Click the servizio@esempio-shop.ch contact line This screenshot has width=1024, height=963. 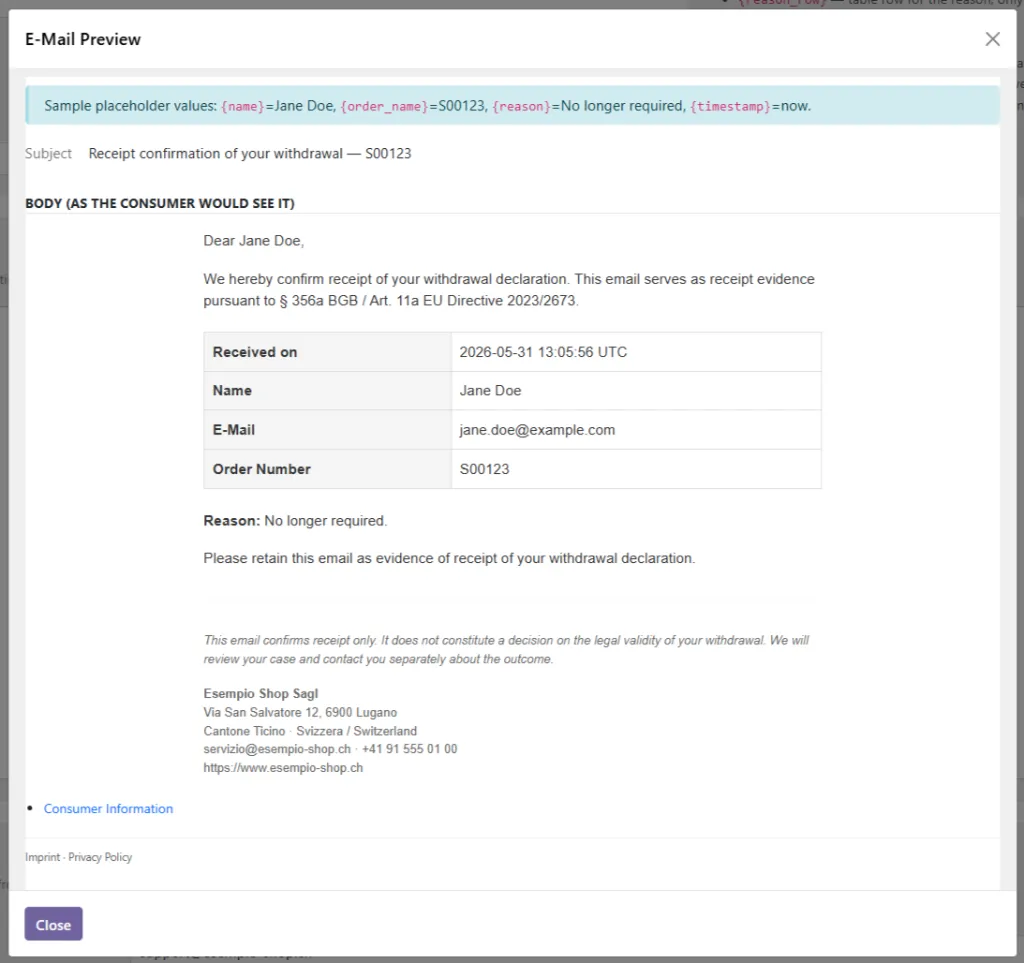pyautogui.click(x=330, y=749)
